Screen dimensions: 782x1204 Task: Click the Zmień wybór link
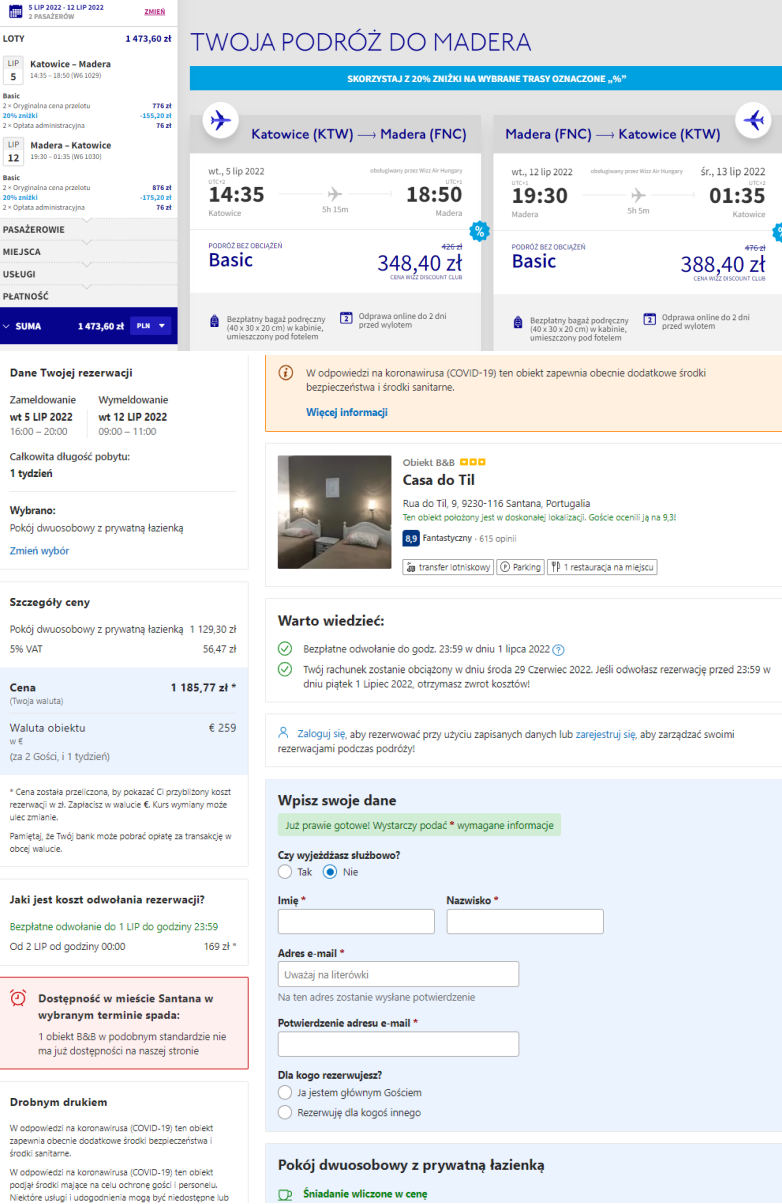click(x=39, y=551)
